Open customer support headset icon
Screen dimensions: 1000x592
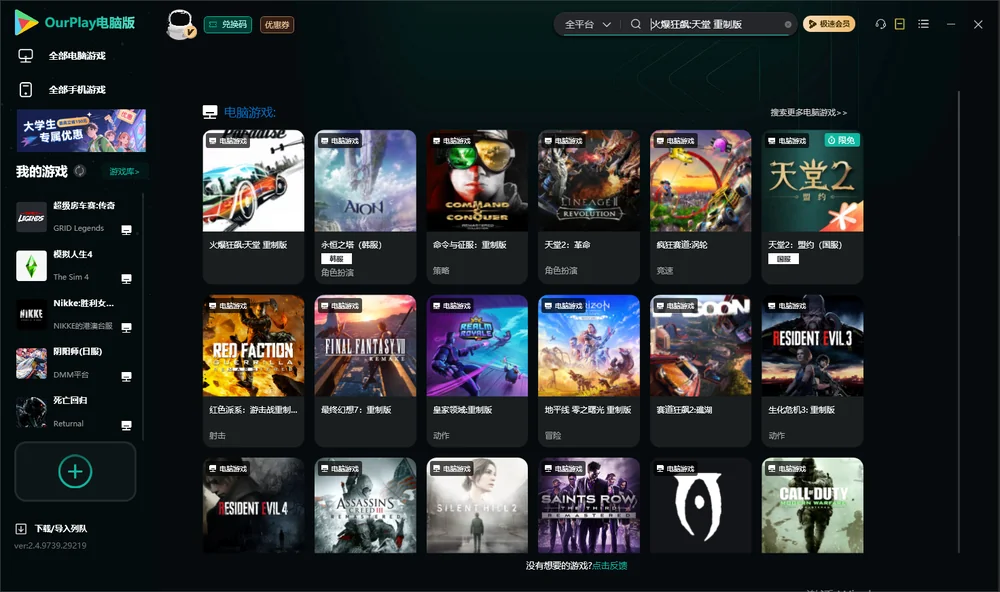[881, 24]
